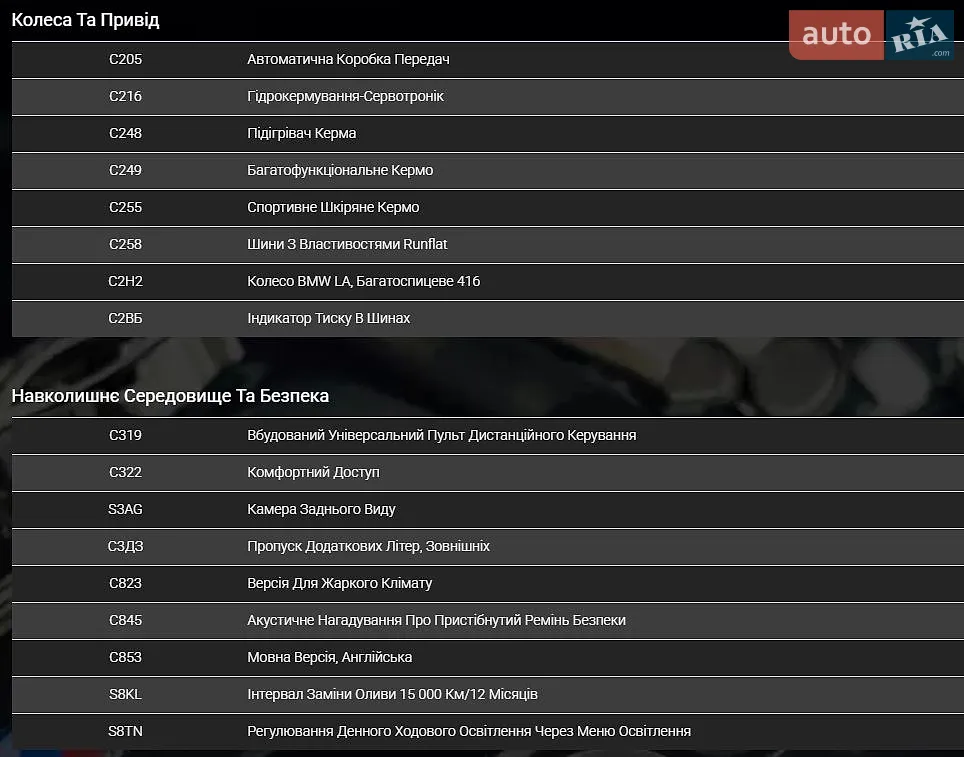Image resolution: width=964 pixels, height=757 pixels.
Task: Click 'Шини З Властивостями Runflat' text
Action: click(x=347, y=244)
